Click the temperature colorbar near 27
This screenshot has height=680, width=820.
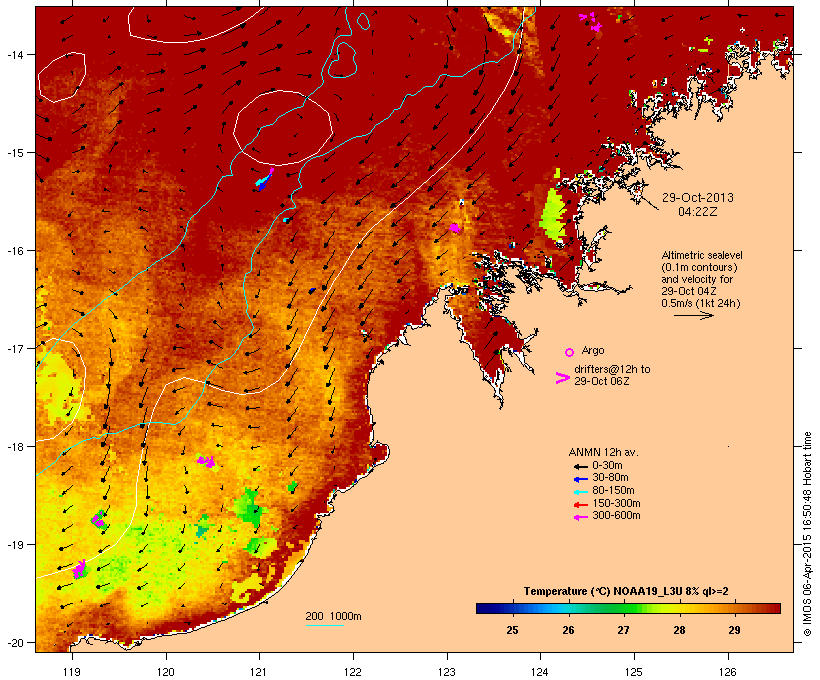tap(623, 608)
